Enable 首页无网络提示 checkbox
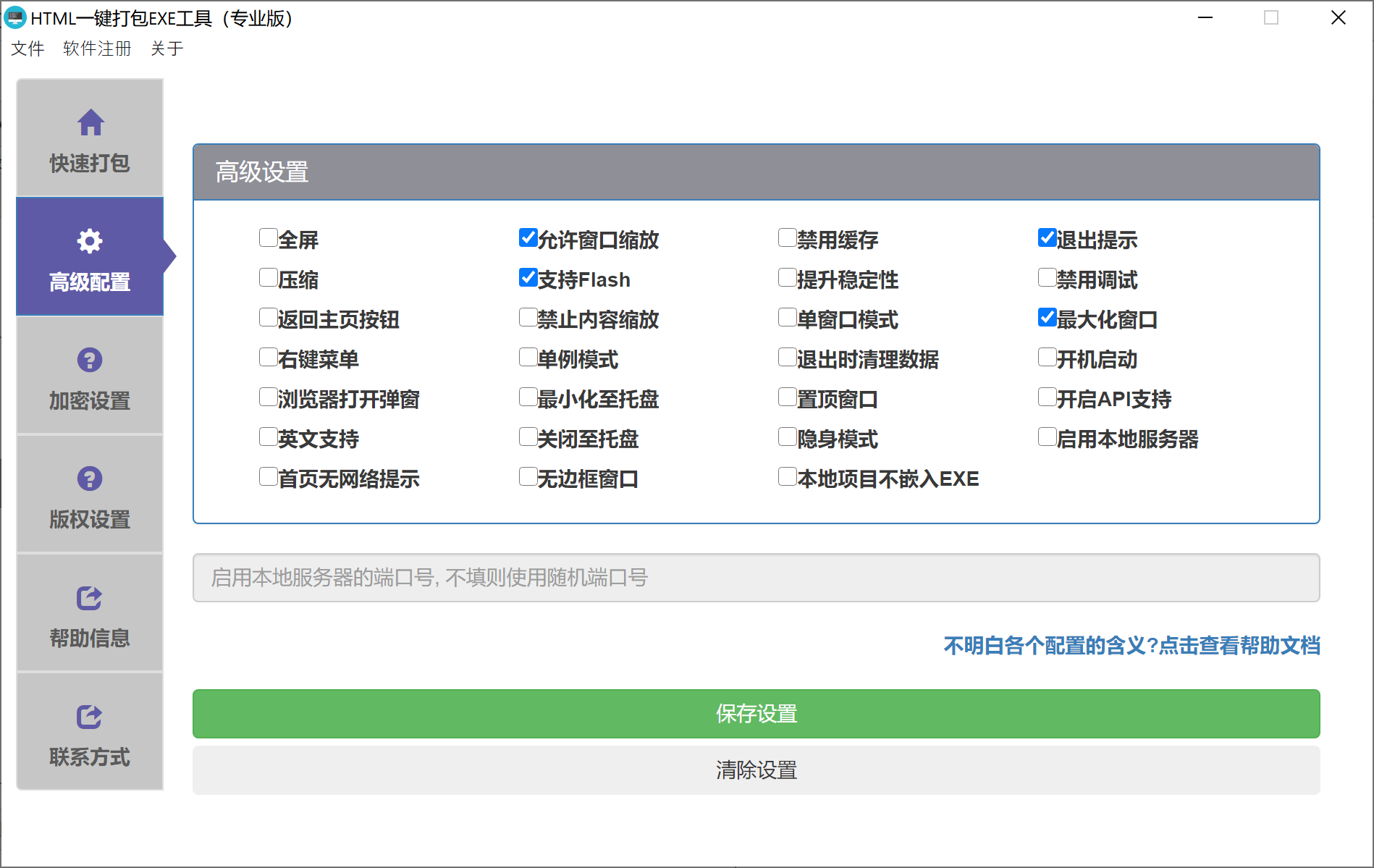The width and height of the screenshot is (1374, 868). click(x=269, y=476)
